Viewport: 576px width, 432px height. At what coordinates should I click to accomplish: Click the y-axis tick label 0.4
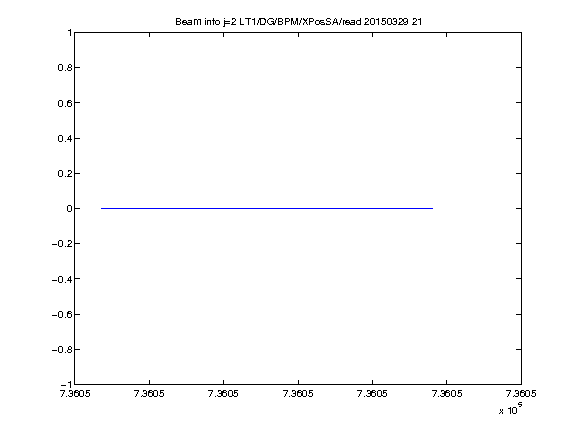(65, 138)
